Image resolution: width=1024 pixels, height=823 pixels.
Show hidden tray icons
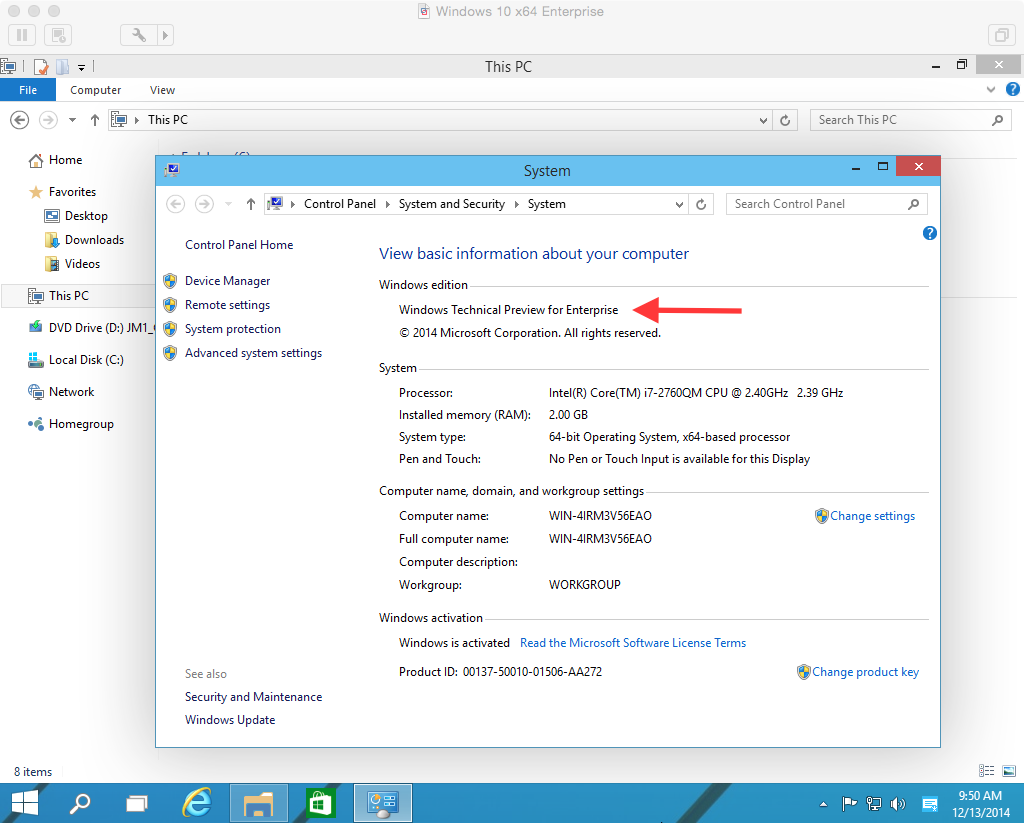click(x=824, y=804)
